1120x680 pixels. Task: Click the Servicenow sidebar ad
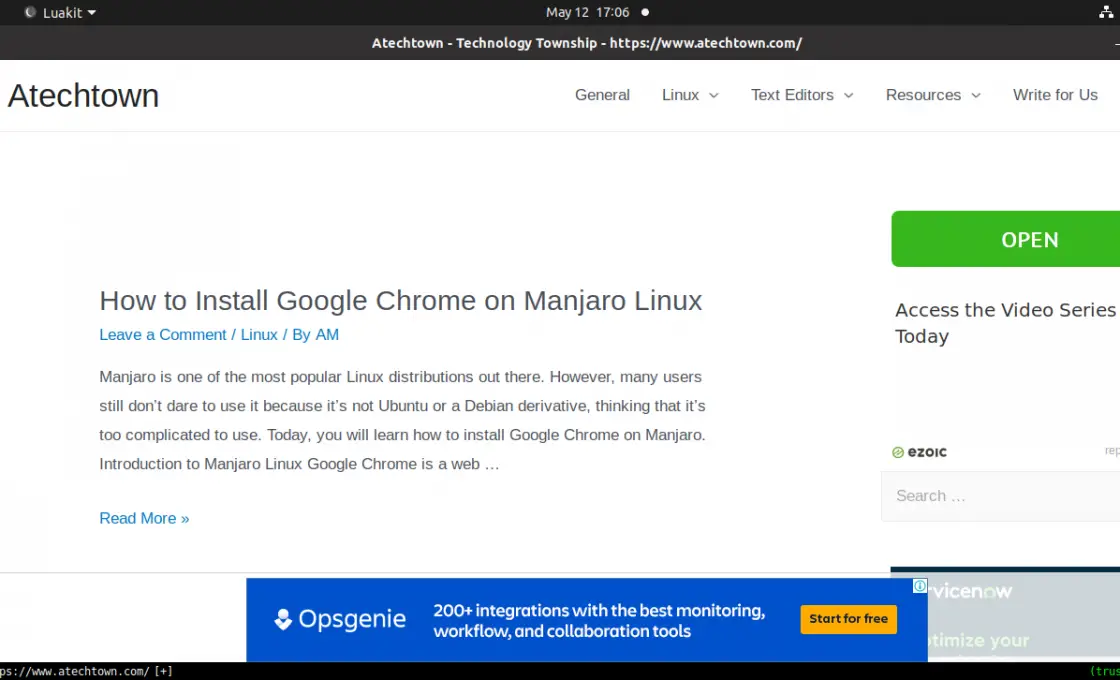pos(1005,613)
